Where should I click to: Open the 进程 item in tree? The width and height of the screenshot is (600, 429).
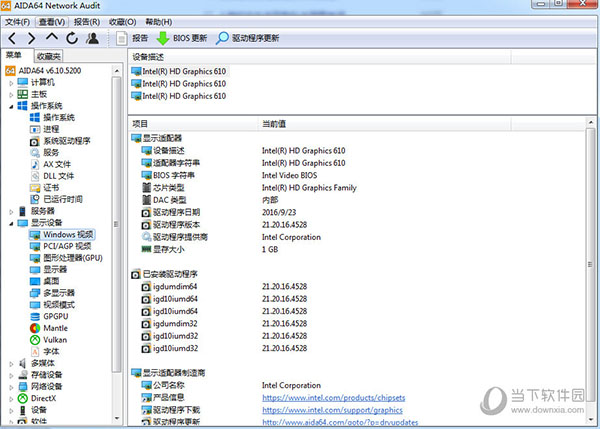click(45, 129)
